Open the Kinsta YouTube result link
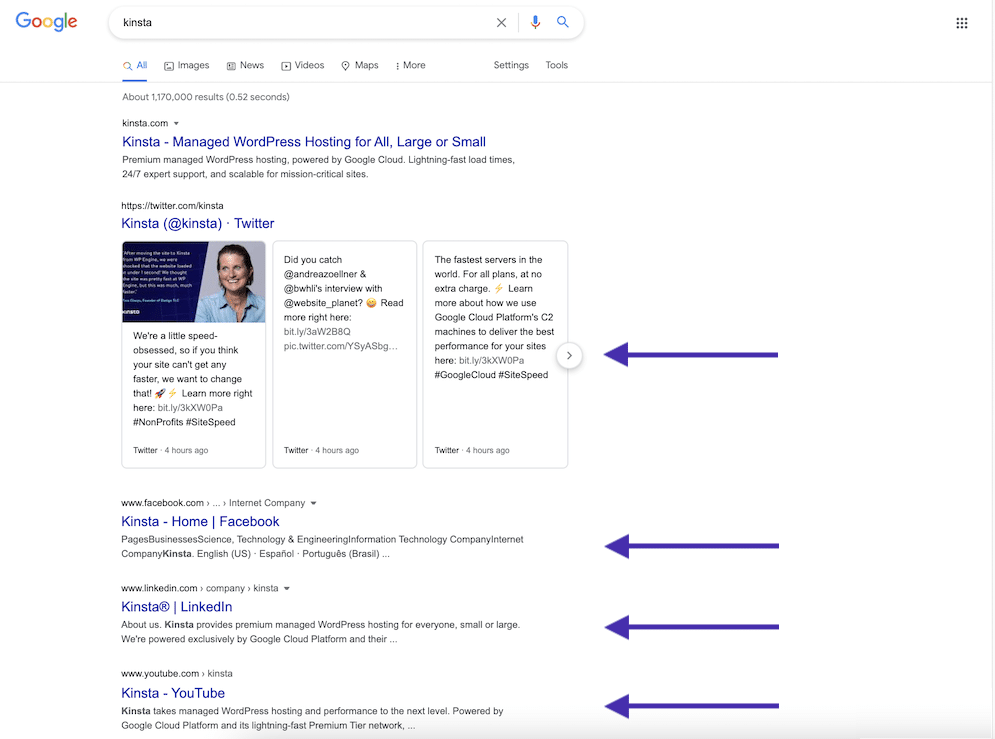The width and height of the screenshot is (995, 739). point(172,692)
